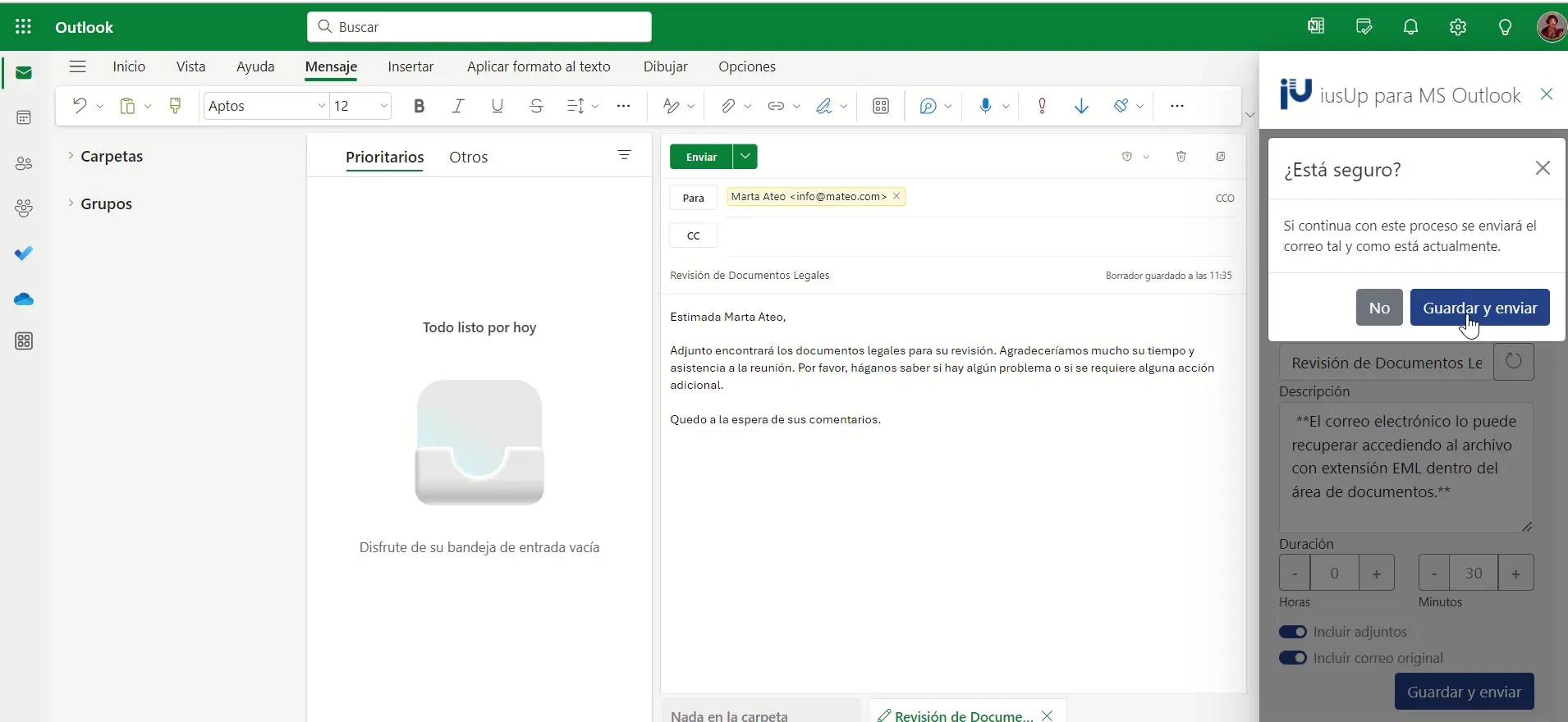Open the dictate microphone tool

click(985, 106)
